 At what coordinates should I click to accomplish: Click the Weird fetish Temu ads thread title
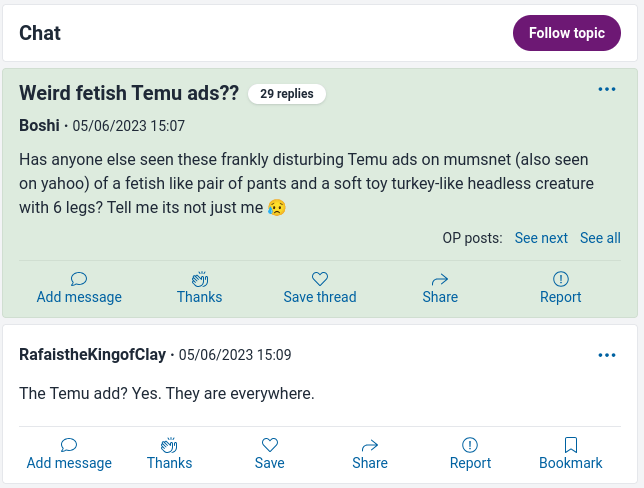(x=129, y=93)
